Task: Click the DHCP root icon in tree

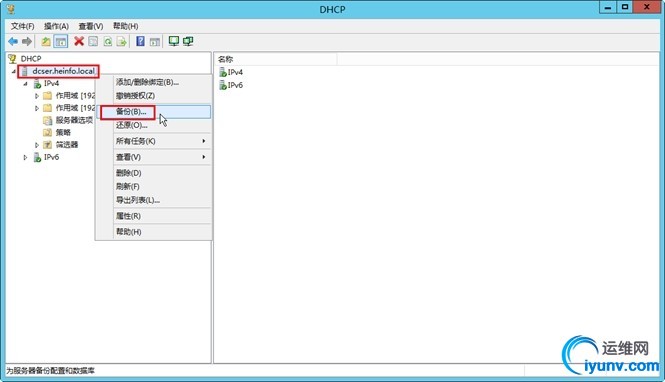Action: 12,59
